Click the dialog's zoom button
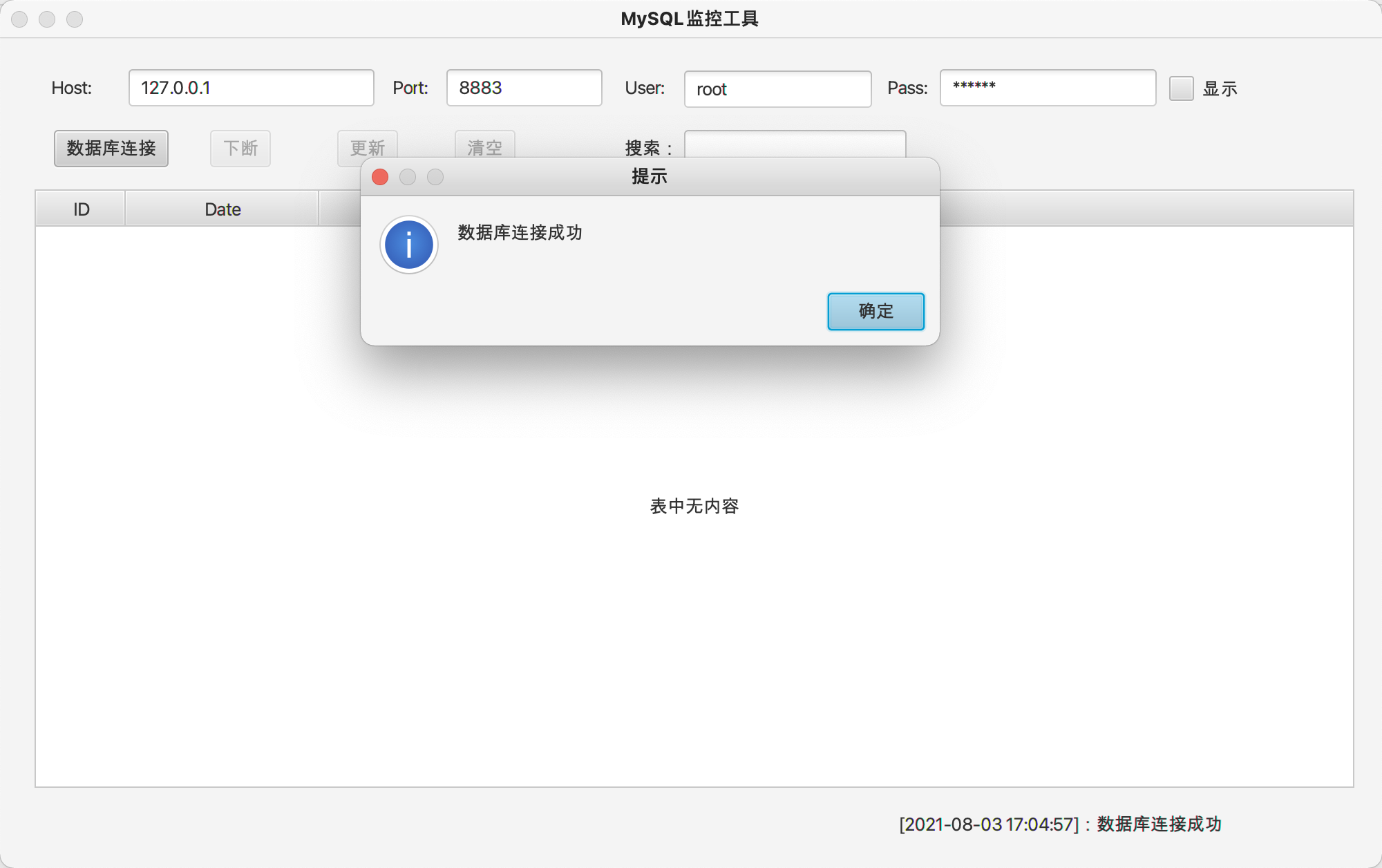Image resolution: width=1382 pixels, height=868 pixels. 435,177
